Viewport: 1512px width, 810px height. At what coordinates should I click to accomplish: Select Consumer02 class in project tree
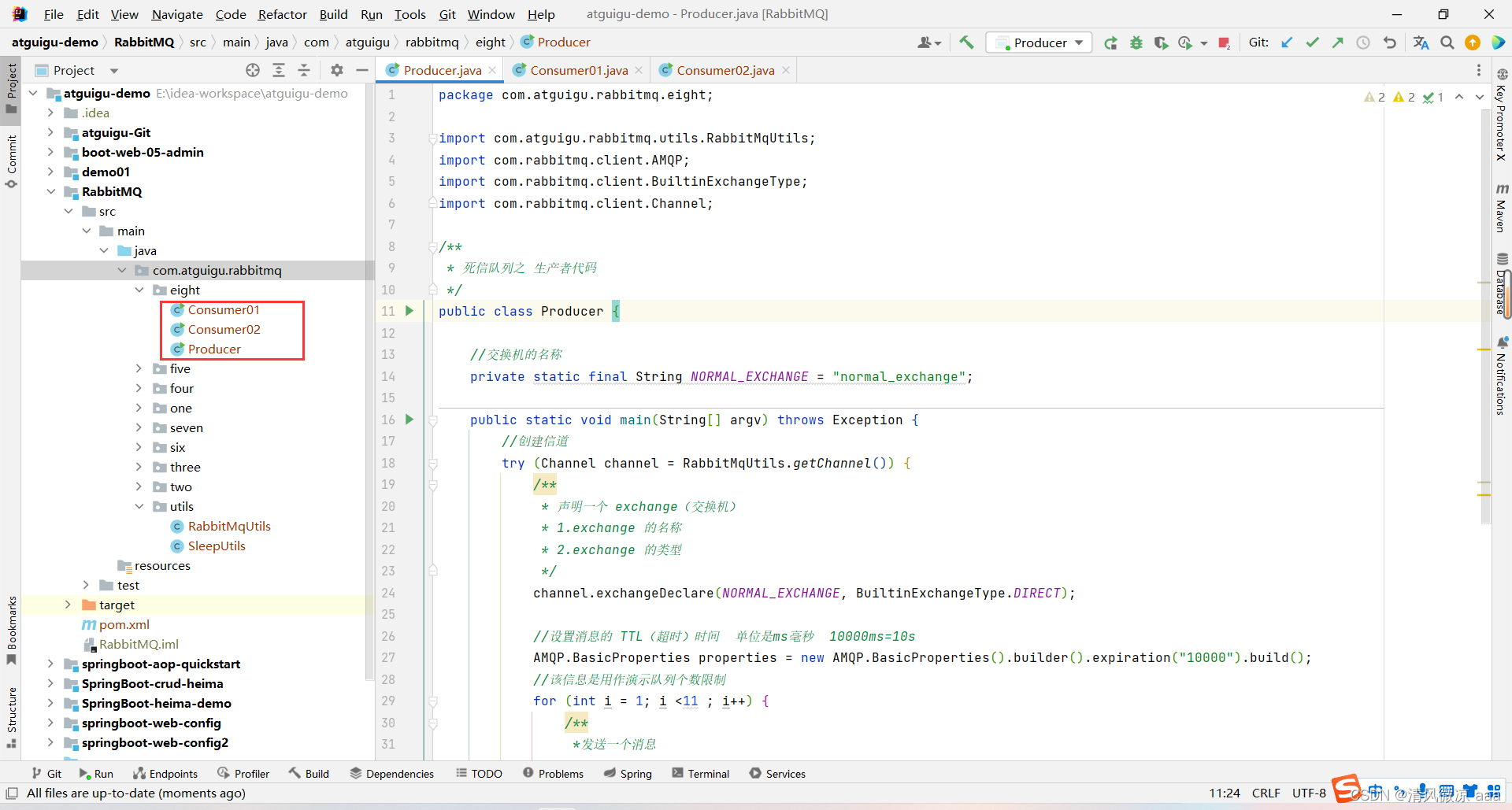pos(224,329)
